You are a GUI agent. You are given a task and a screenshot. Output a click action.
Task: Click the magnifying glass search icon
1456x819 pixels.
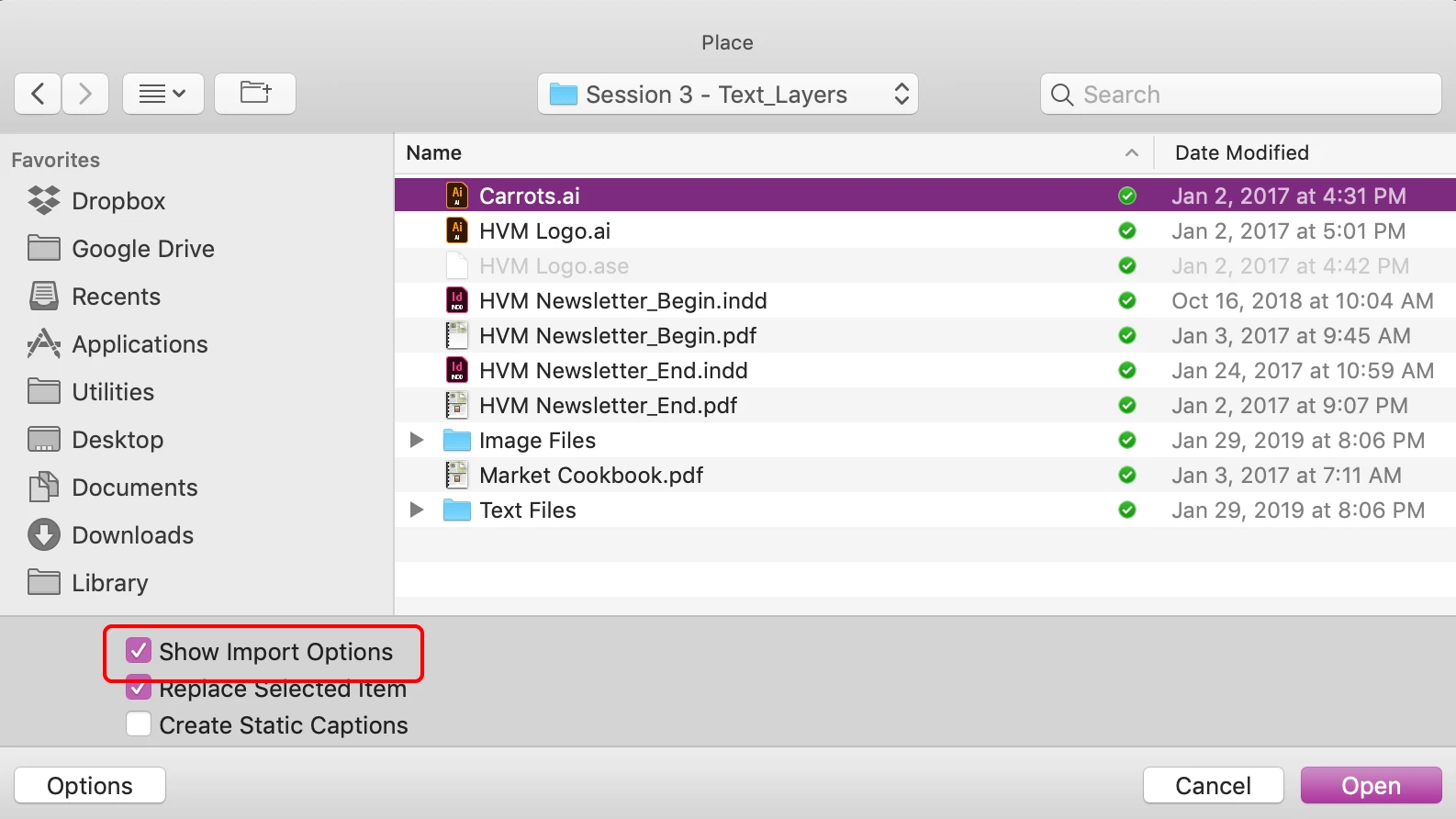click(x=1062, y=95)
